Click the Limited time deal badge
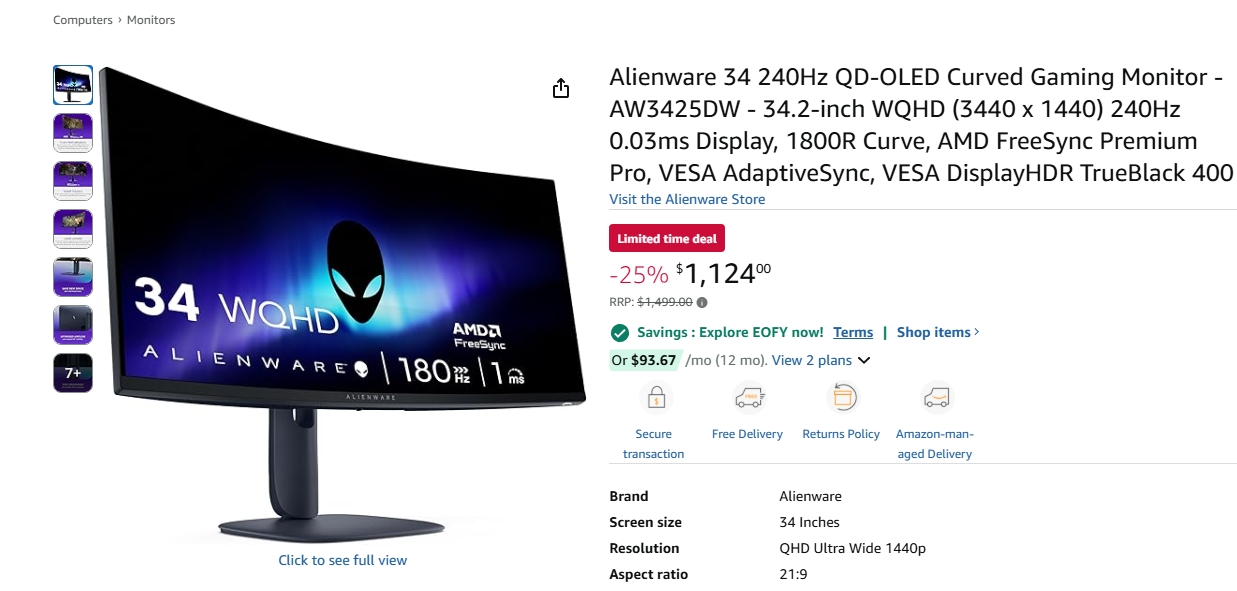Viewport: 1237px width, 591px height. click(667, 239)
